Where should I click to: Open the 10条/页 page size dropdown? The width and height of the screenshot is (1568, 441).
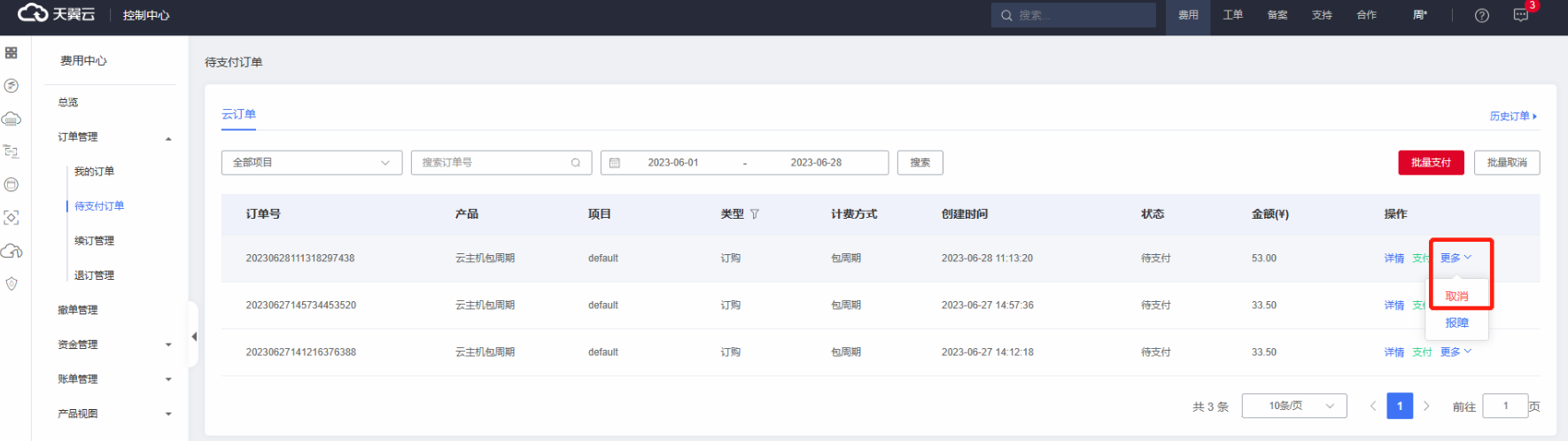click(x=1293, y=406)
